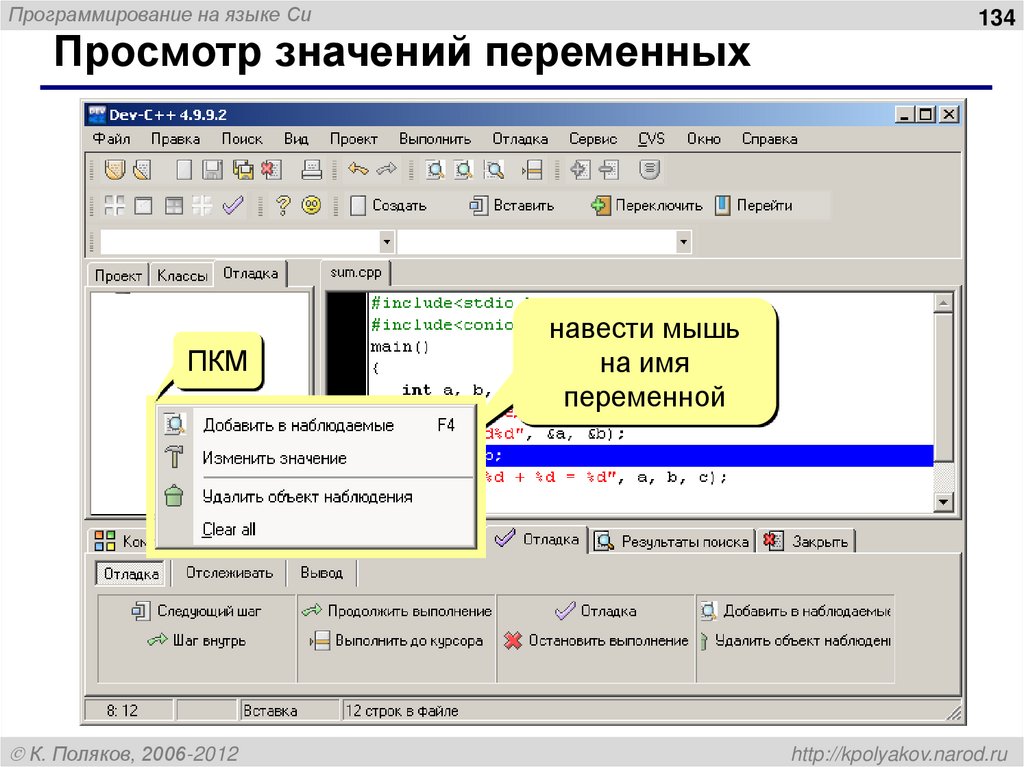Click the Шаг внутрь button
The image size is (1024, 767).
click(x=196, y=641)
